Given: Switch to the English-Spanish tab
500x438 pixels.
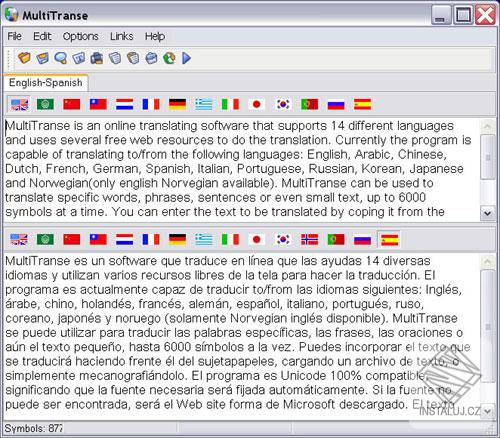Looking at the screenshot, I should click(46, 83).
